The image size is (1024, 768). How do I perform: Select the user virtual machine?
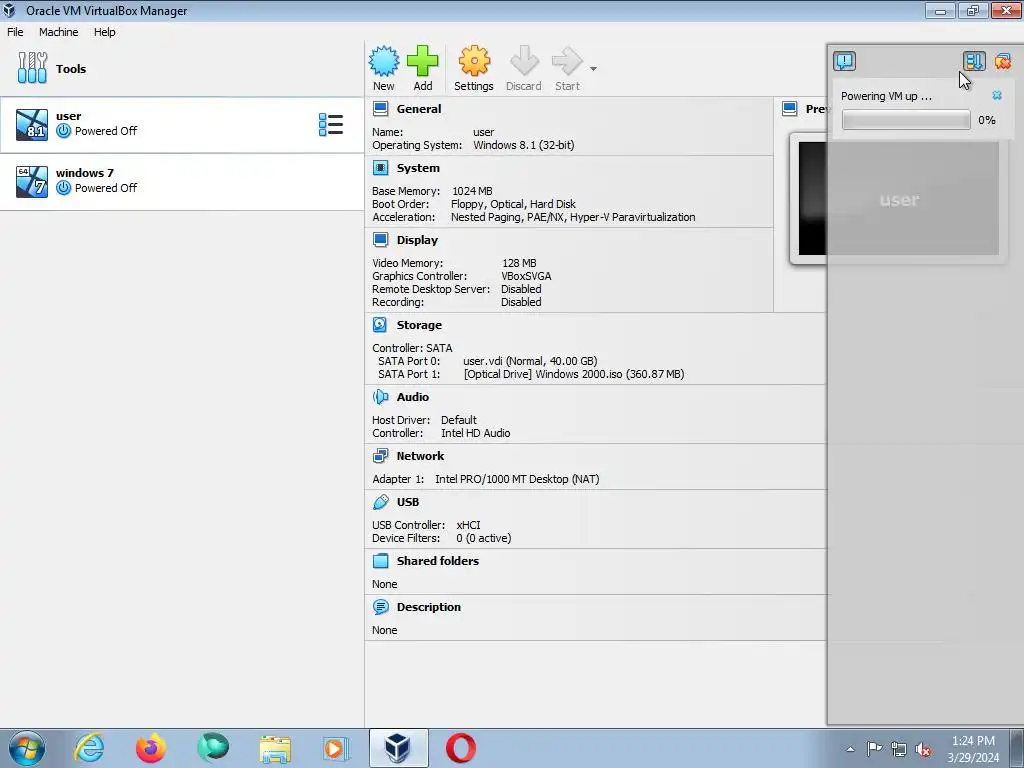click(x=182, y=125)
